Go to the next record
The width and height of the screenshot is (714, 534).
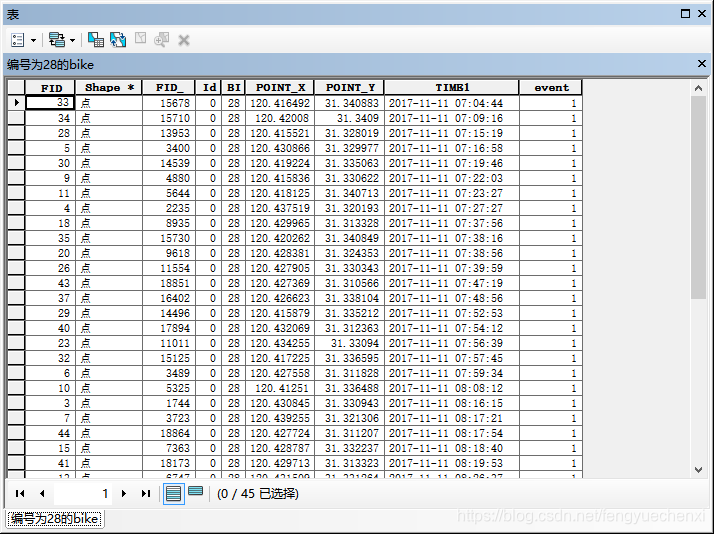123,493
